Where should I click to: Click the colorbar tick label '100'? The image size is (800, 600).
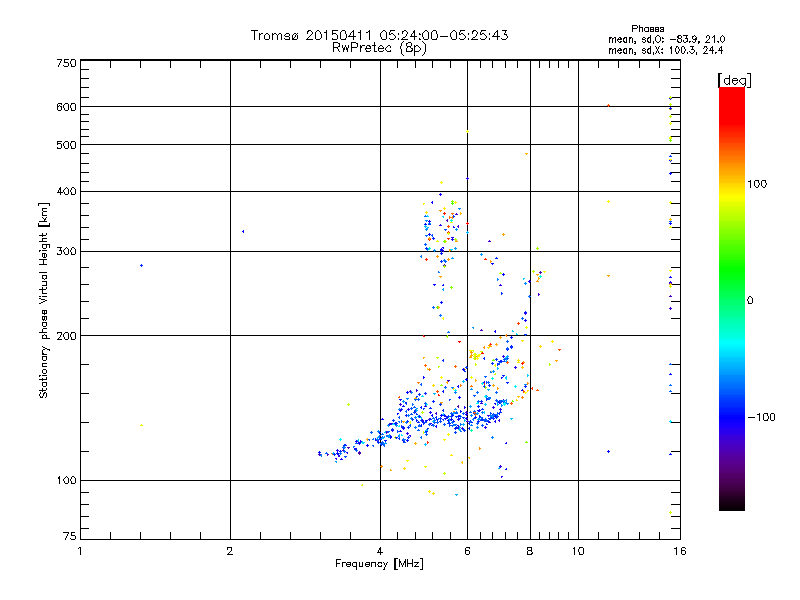[x=757, y=184]
